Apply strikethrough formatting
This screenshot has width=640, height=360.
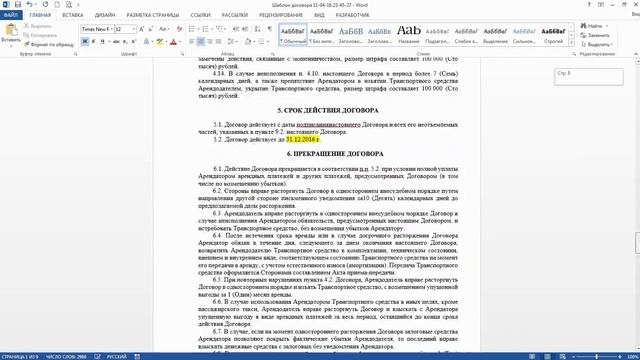coord(116,42)
